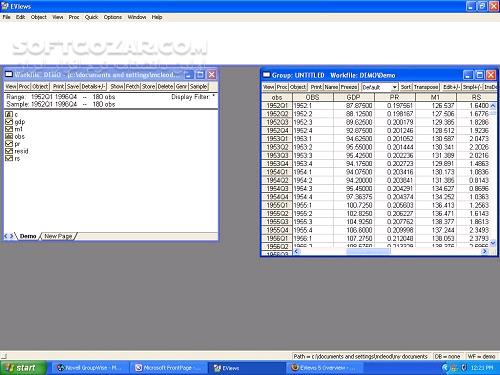Click Name button in Group window
The image size is (500, 375).
click(x=332, y=87)
